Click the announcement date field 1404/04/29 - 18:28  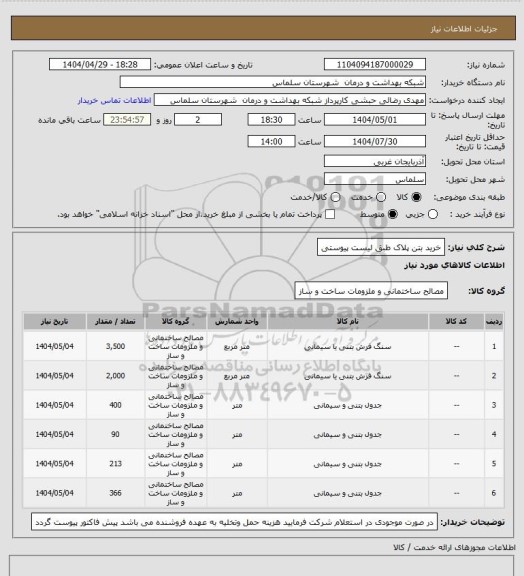click(100, 65)
